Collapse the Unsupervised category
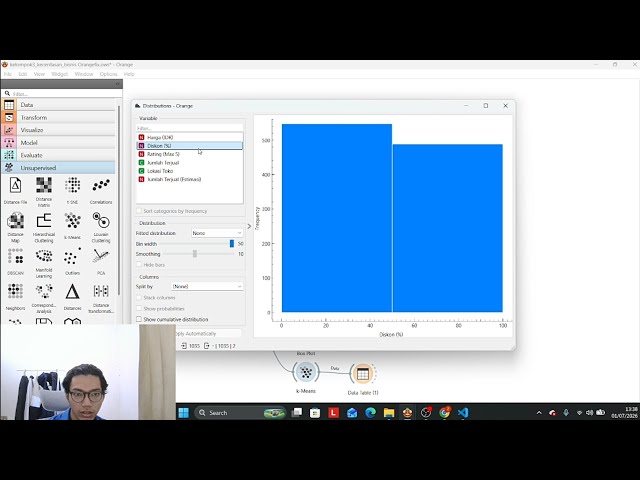640x480 pixels. pos(58,168)
